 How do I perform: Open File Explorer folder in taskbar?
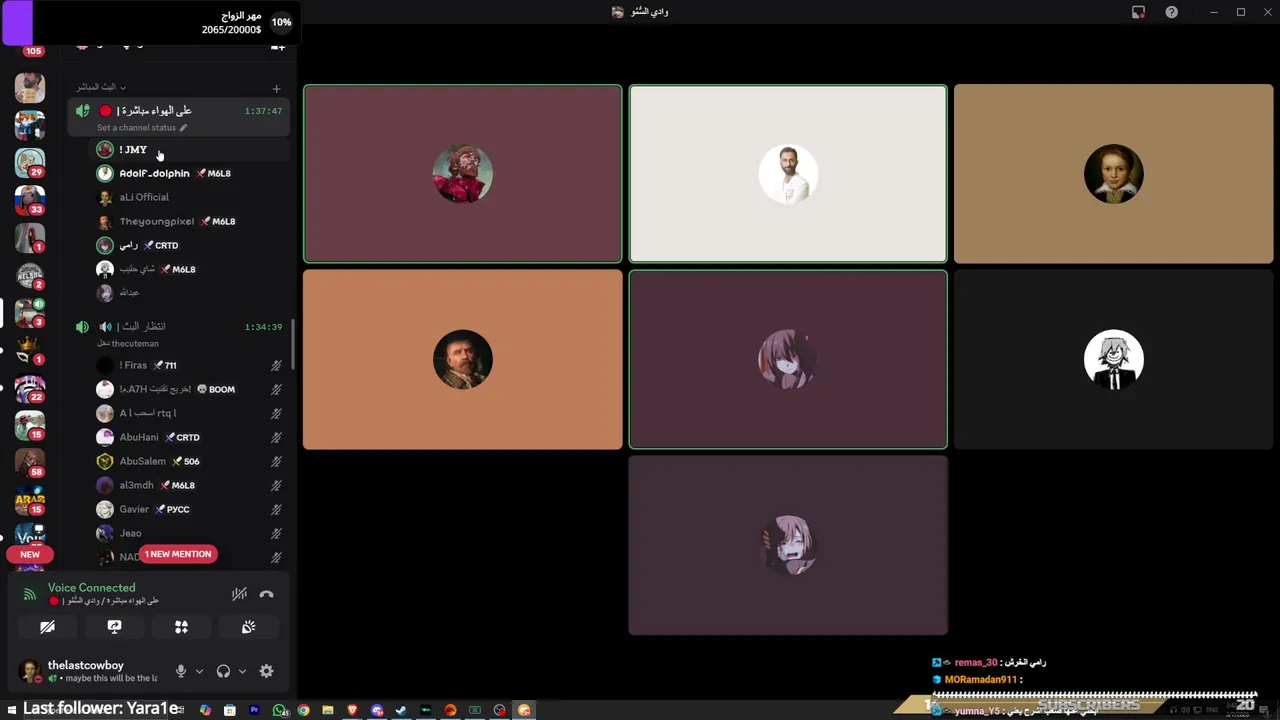click(x=327, y=711)
